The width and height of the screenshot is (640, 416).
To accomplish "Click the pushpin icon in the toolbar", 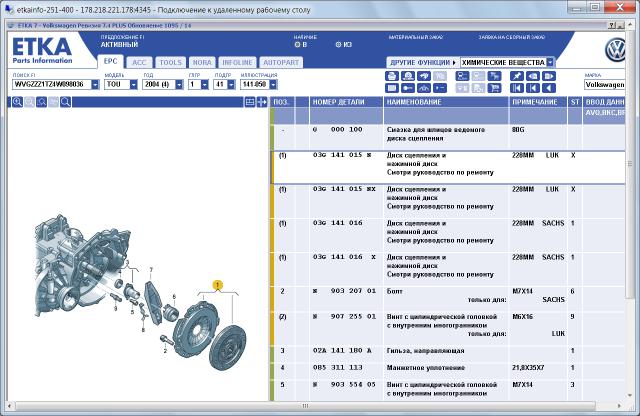I will pyautogui.click(x=516, y=76).
